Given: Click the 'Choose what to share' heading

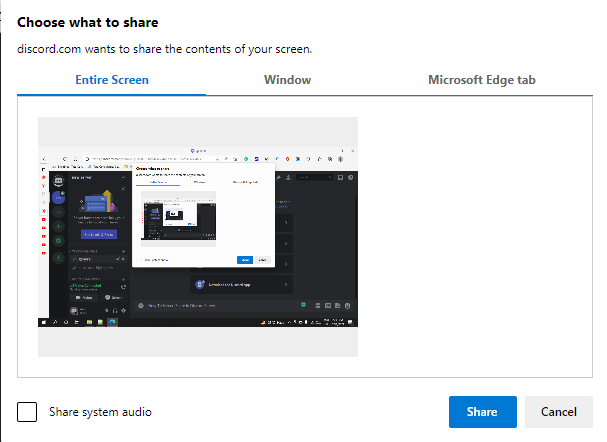Looking at the screenshot, I should coord(88,22).
